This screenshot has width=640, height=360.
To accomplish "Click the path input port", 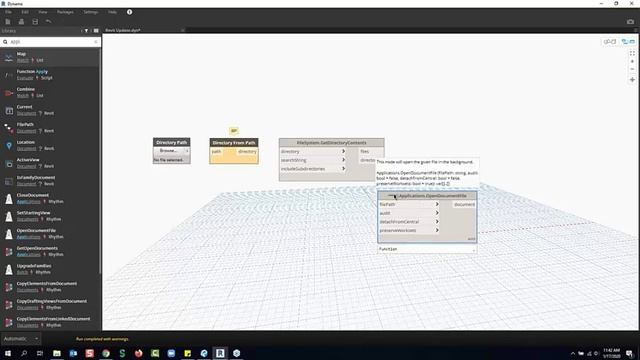I will (x=217, y=151).
